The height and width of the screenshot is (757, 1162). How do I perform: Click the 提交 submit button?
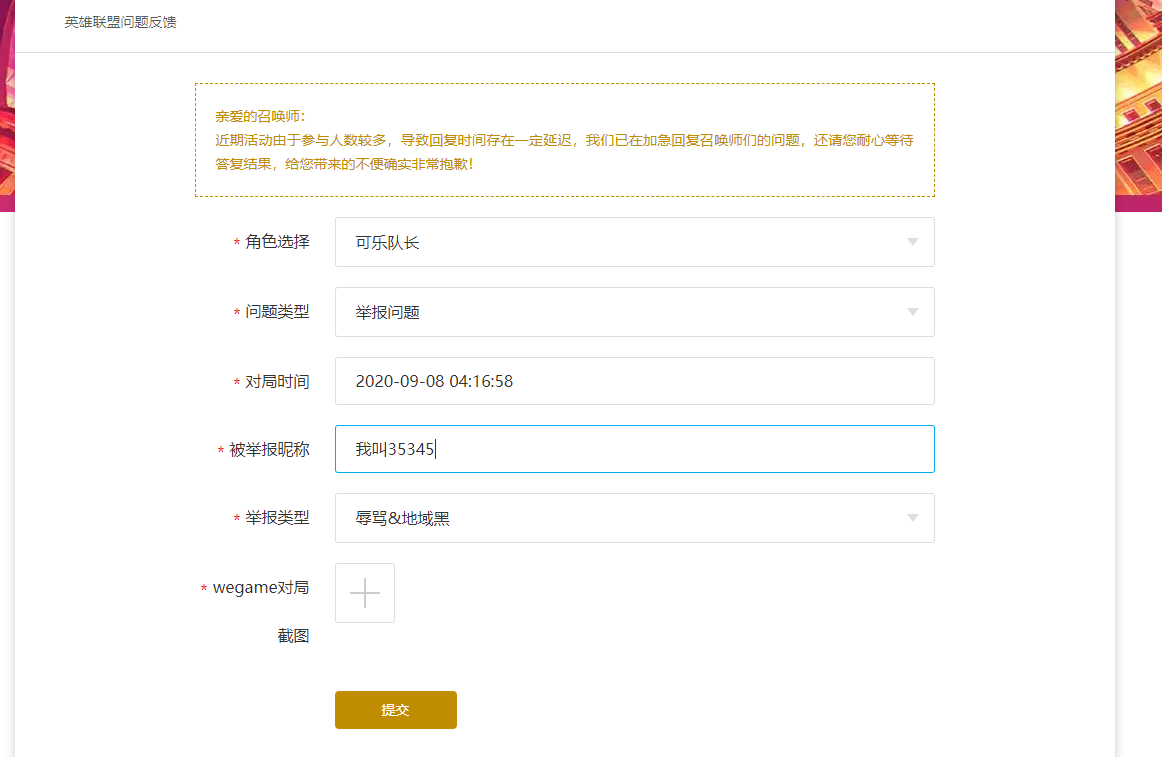395,709
